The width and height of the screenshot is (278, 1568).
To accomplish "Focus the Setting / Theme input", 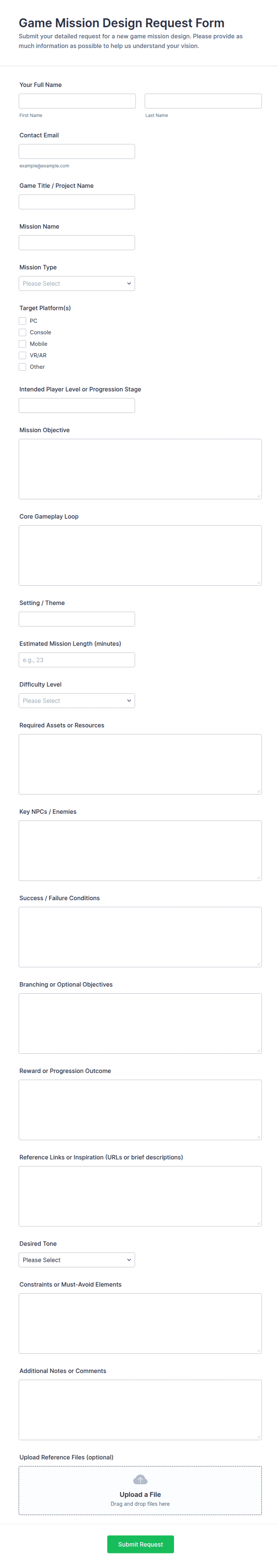I will click(x=77, y=619).
